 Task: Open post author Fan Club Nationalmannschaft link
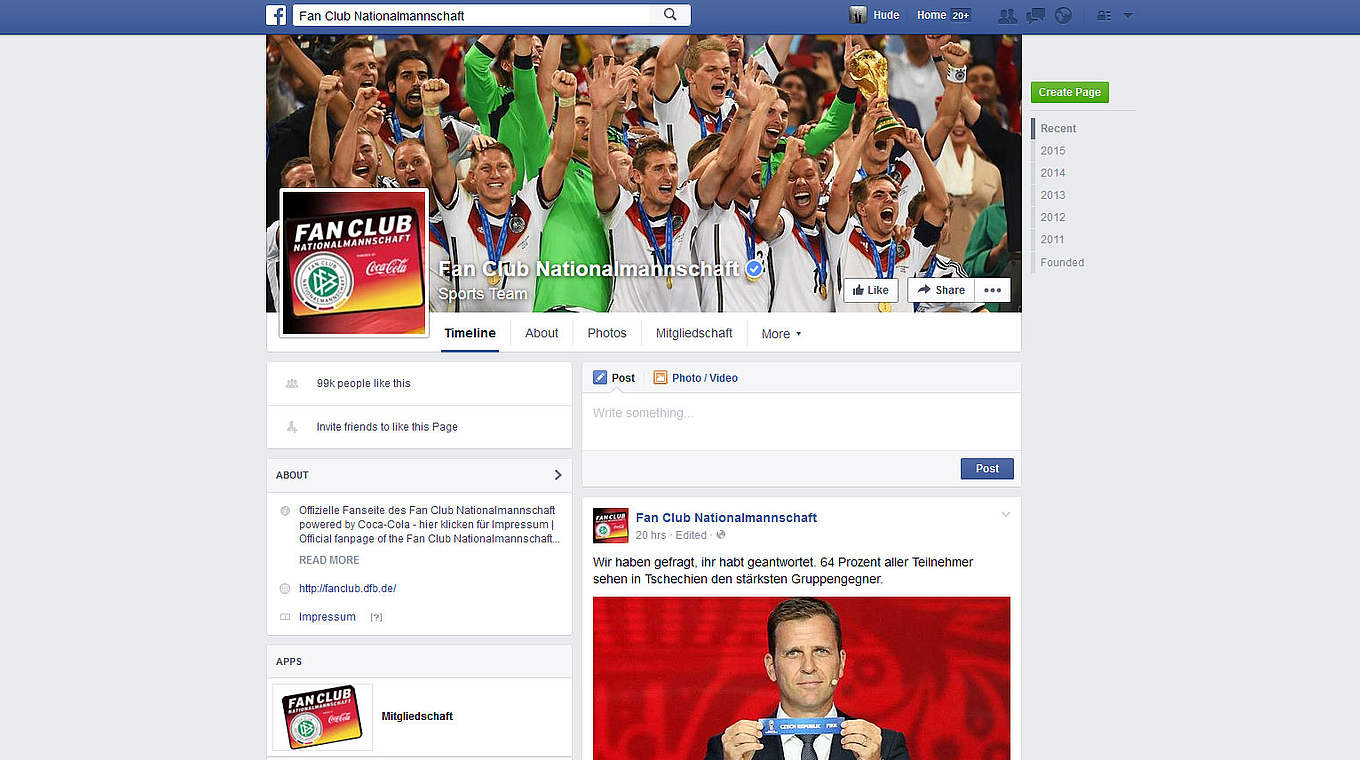pyautogui.click(x=726, y=517)
